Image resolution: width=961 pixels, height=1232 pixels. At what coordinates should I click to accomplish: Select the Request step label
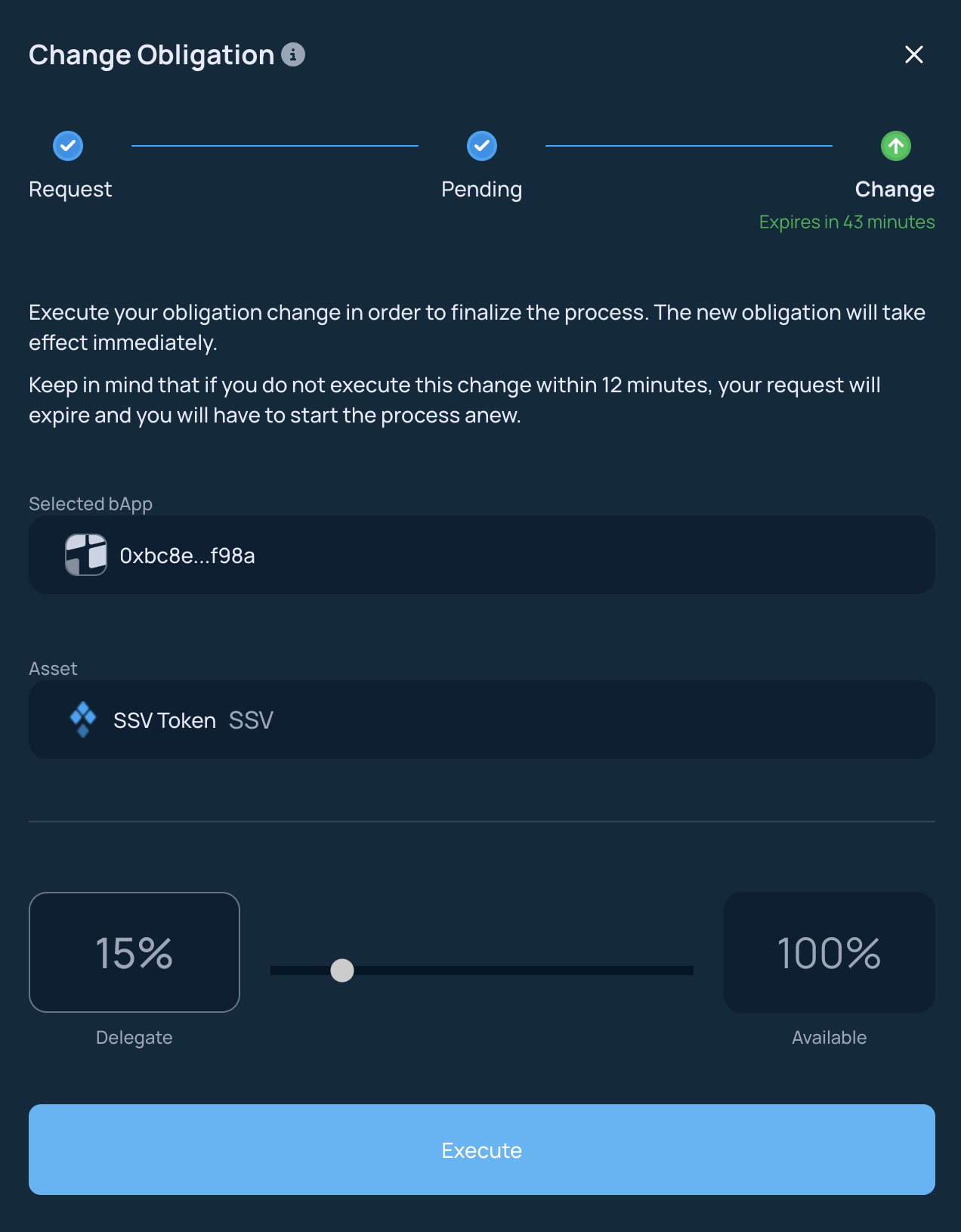[x=70, y=189]
